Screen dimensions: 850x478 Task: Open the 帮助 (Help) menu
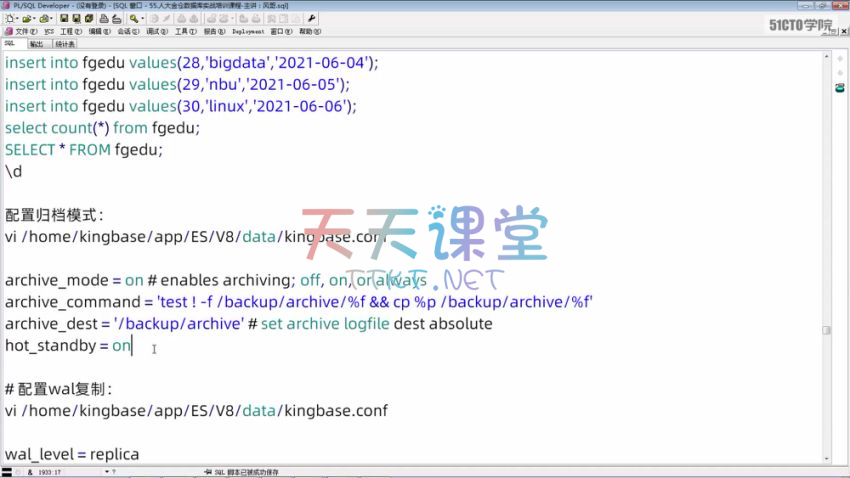click(308, 31)
